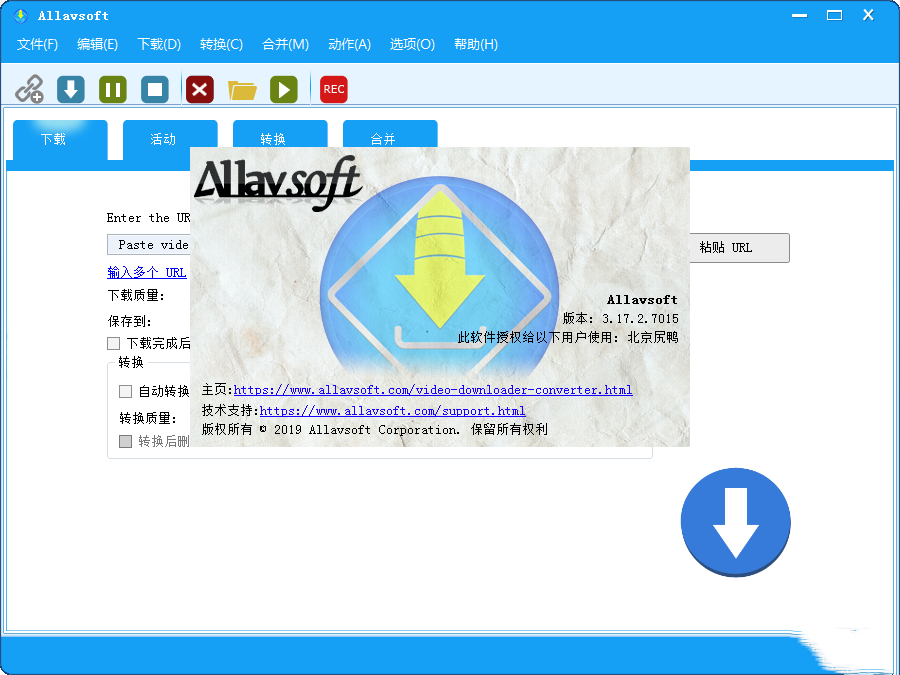Click the big blue download circle button
Image resolution: width=900 pixels, height=675 pixels.
(735, 522)
